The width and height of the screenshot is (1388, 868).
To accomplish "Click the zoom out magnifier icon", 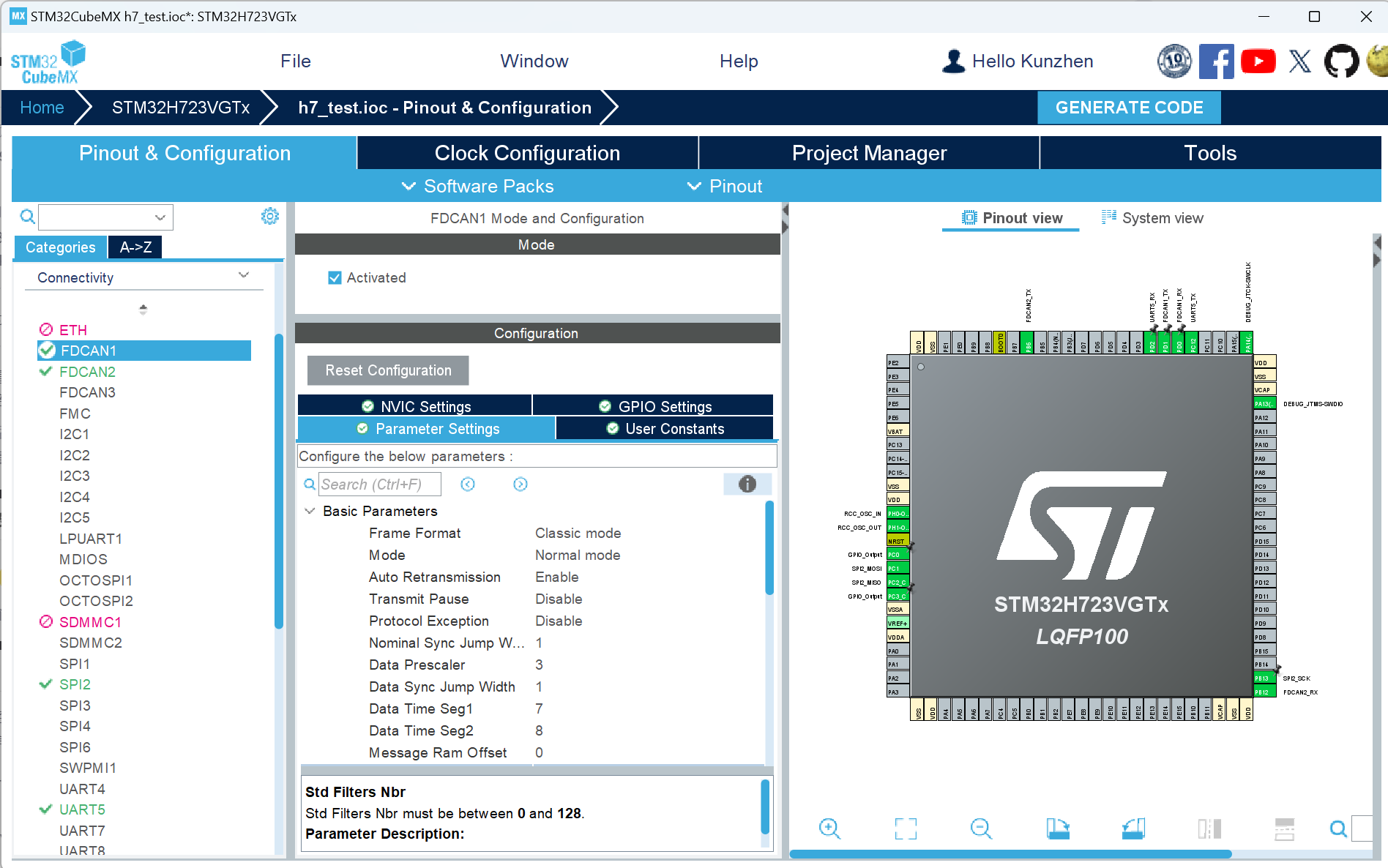I will pos(981,828).
